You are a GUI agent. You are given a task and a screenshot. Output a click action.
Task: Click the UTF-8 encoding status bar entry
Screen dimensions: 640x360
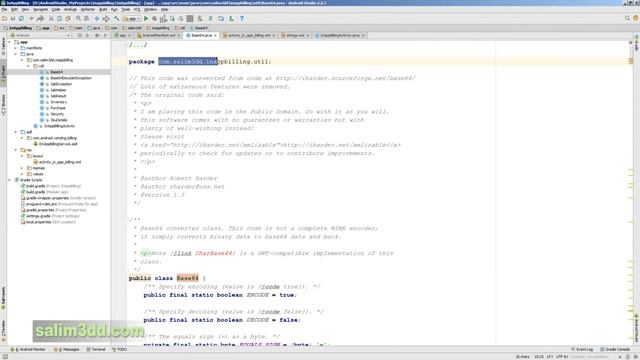562,357
